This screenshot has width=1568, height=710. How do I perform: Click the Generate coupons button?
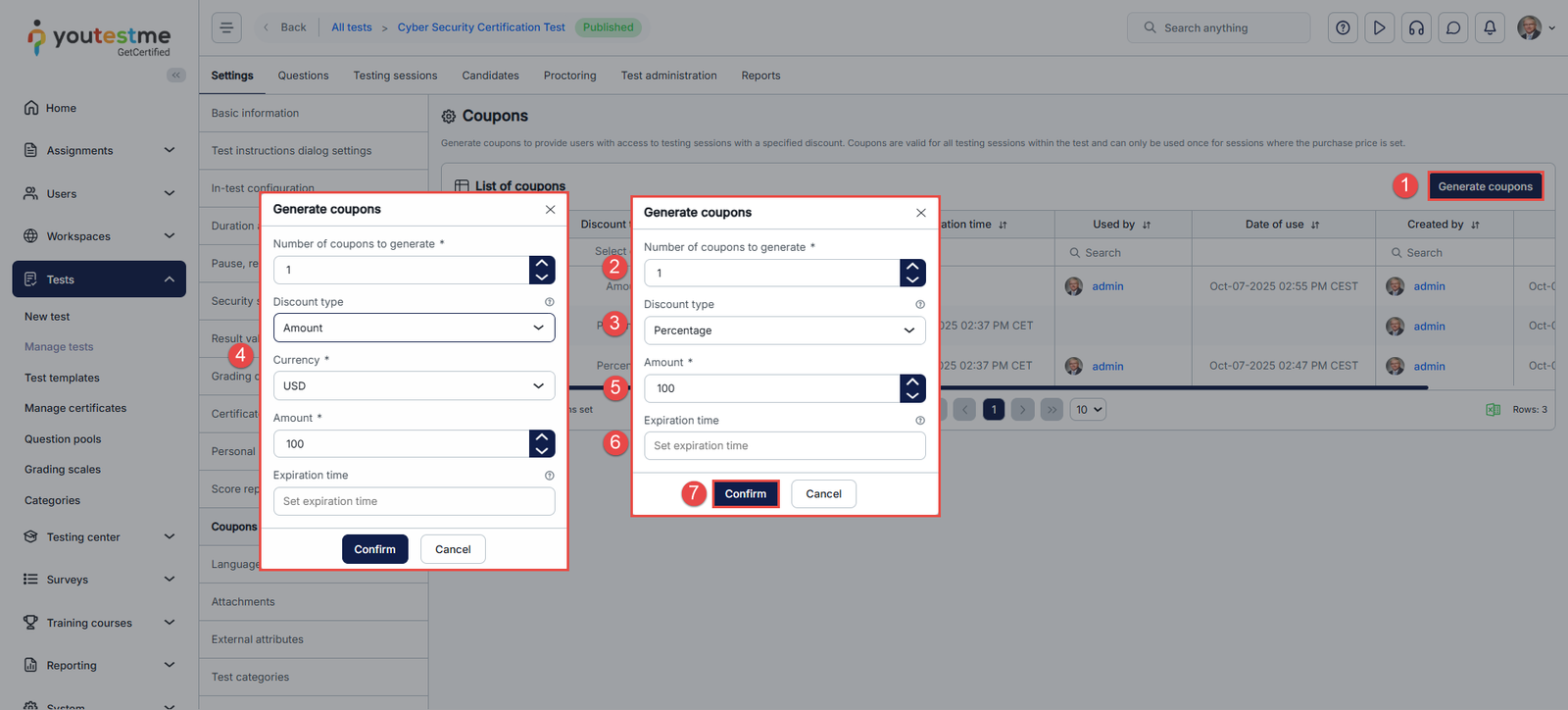click(1485, 186)
